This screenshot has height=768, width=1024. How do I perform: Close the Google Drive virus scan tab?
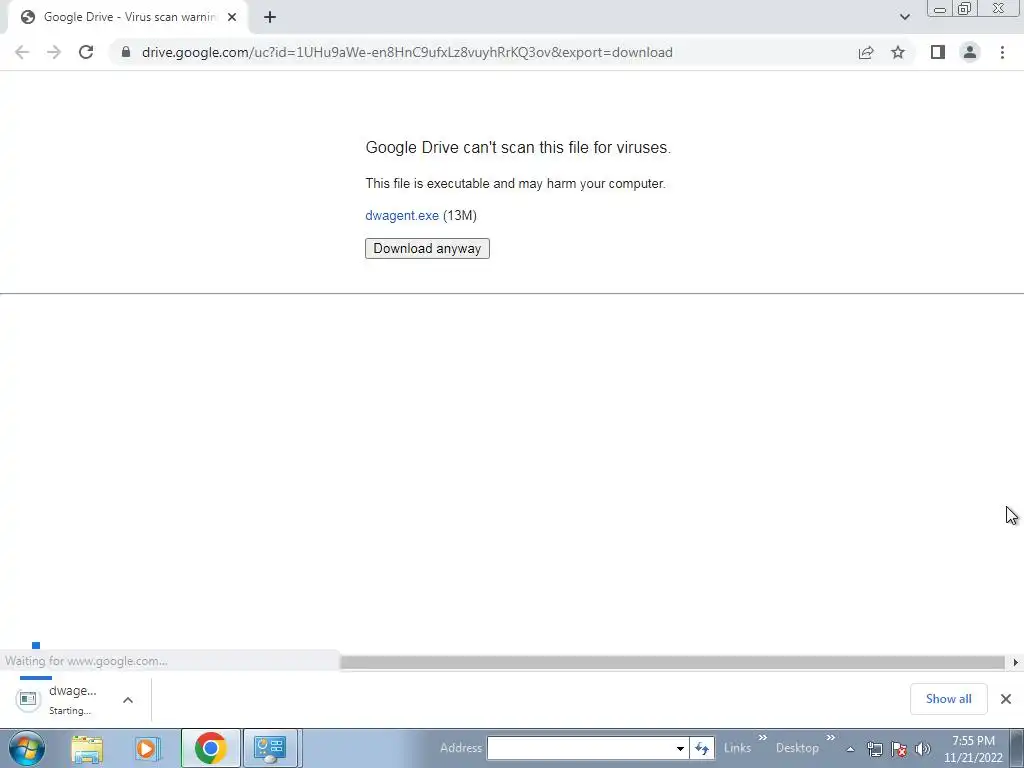point(232,17)
